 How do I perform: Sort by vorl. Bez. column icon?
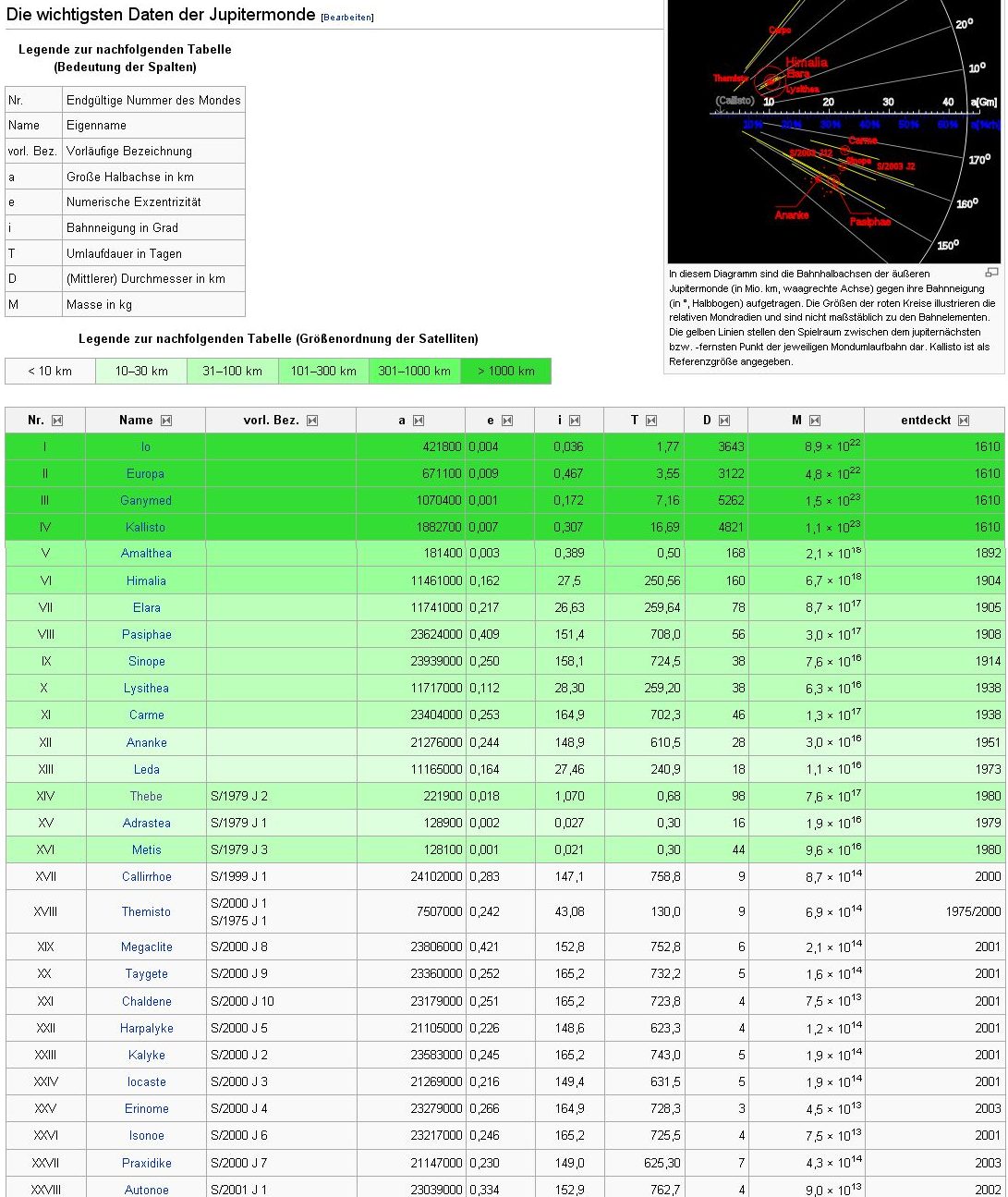(x=312, y=421)
